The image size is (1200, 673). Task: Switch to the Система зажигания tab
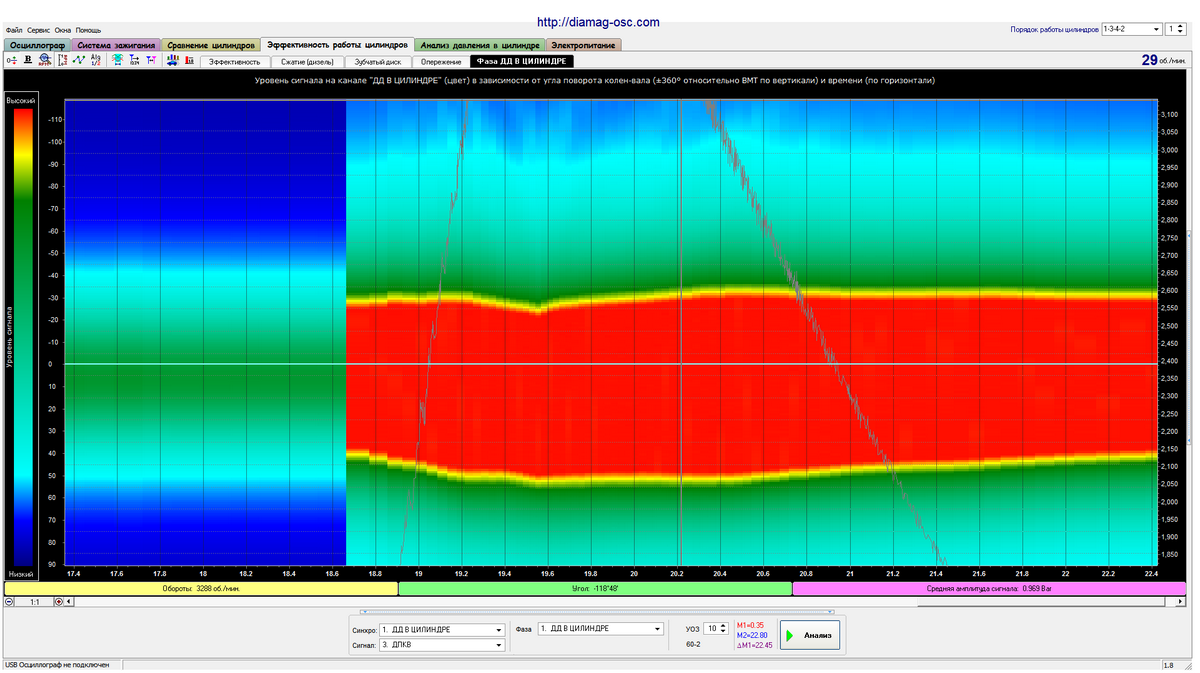click(x=116, y=45)
